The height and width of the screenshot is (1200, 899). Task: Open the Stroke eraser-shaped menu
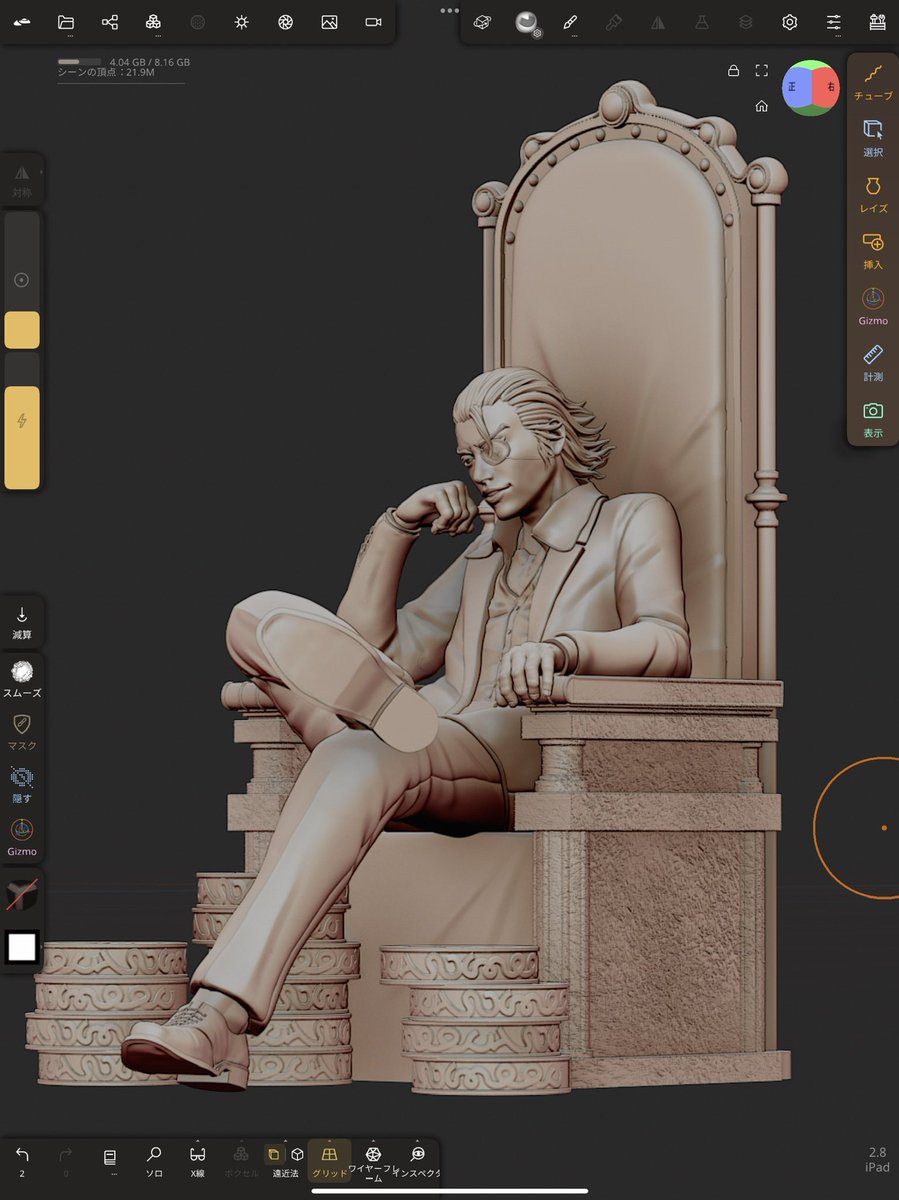[482, 22]
